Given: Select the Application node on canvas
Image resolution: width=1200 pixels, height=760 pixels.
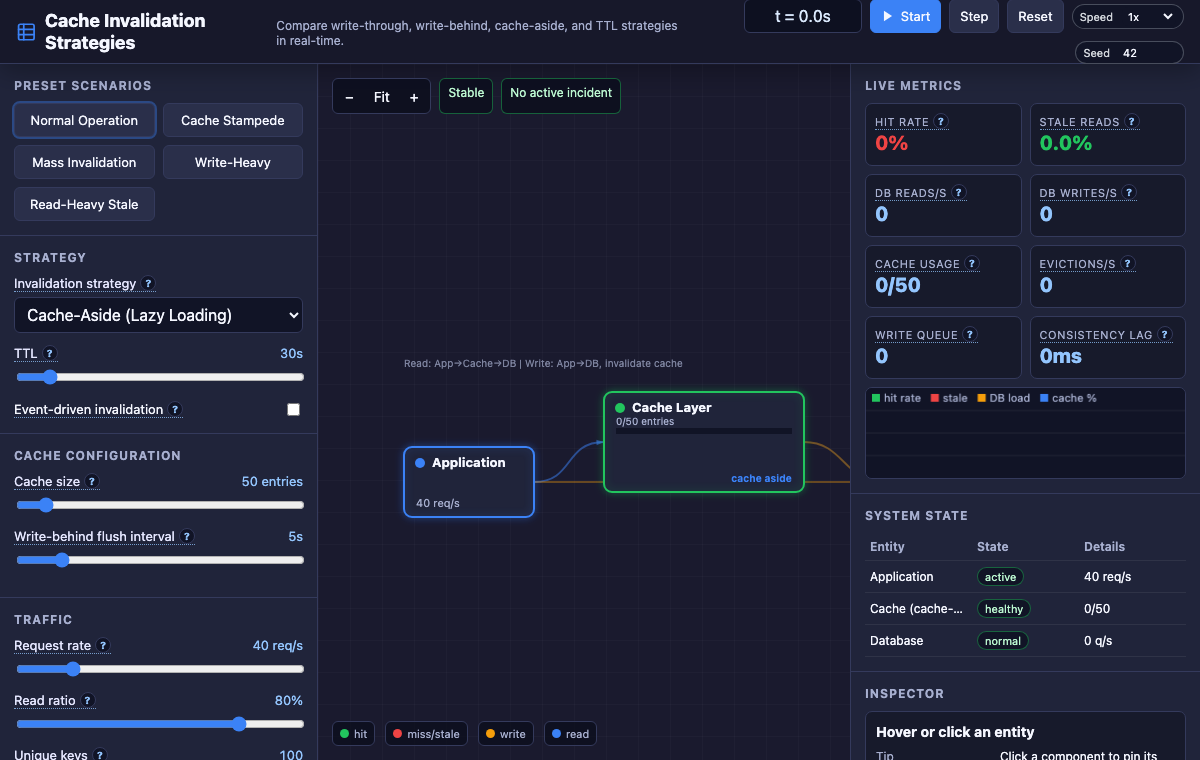Looking at the screenshot, I should pyautogui.click(x=469, y=482).
